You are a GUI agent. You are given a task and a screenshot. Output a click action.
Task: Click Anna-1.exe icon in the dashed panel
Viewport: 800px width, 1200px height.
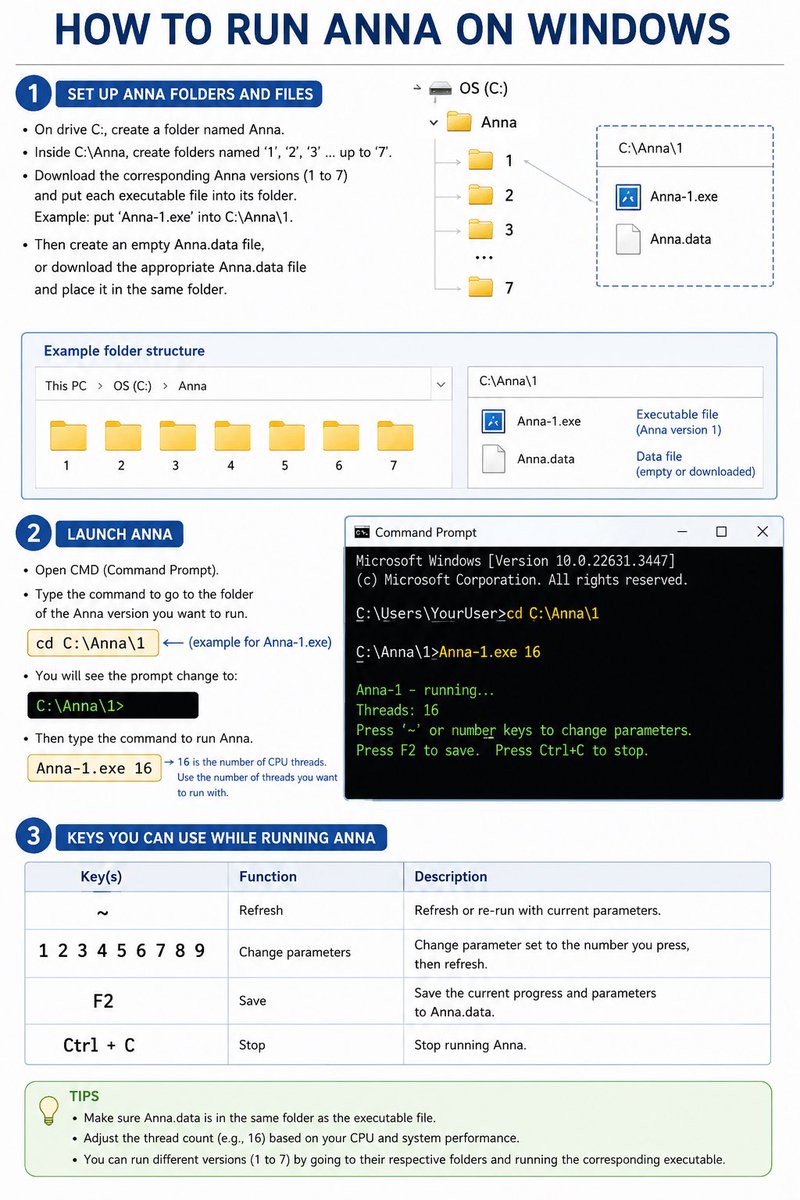click(x=628, y=196)
